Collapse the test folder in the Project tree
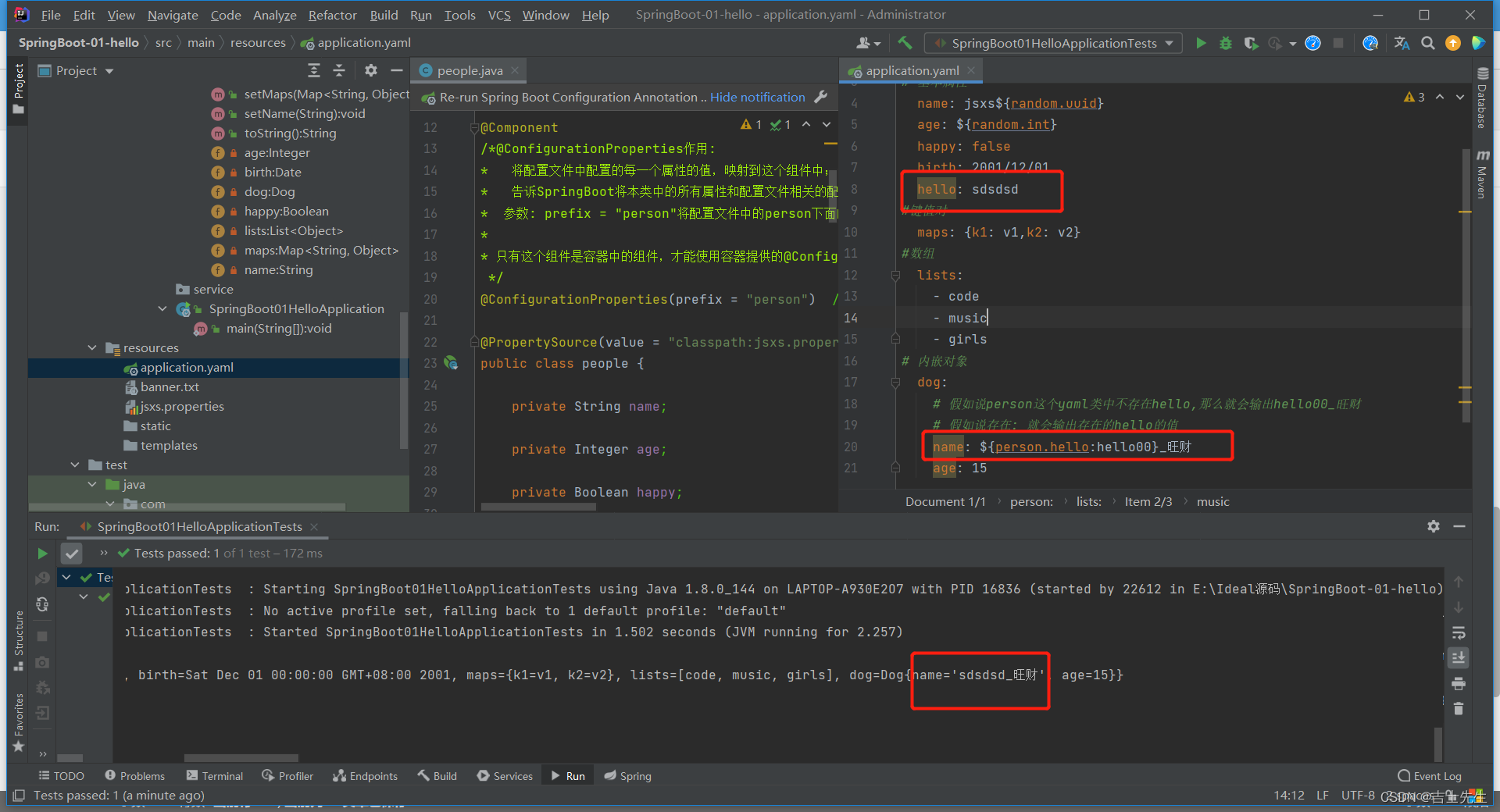 pyautogui.click(x=75, y=465)
